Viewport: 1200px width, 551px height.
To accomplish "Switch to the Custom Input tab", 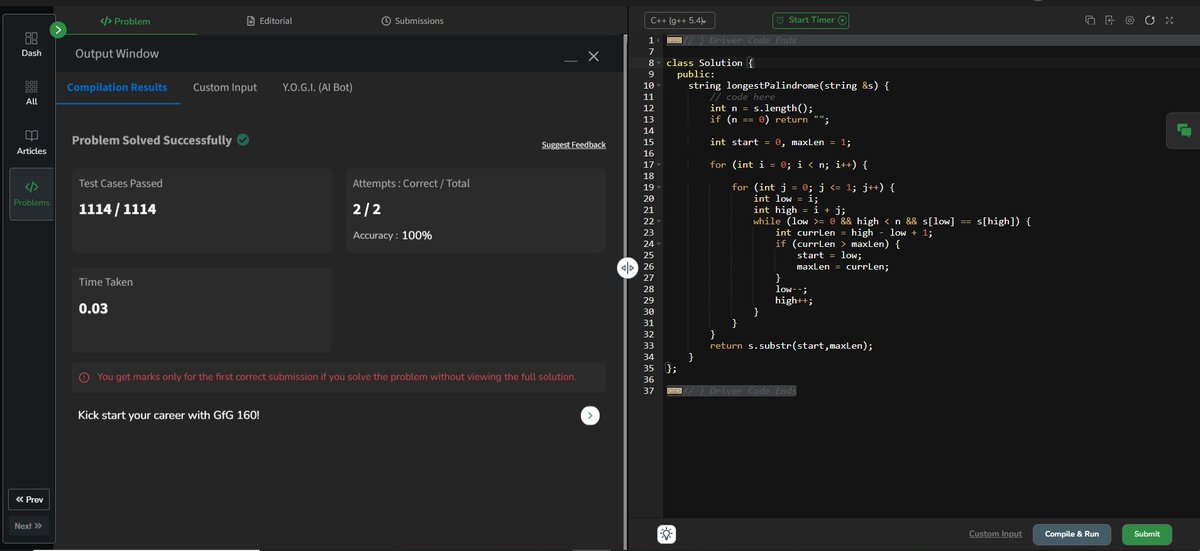I will pyautogui.click(x=225, y=88).
